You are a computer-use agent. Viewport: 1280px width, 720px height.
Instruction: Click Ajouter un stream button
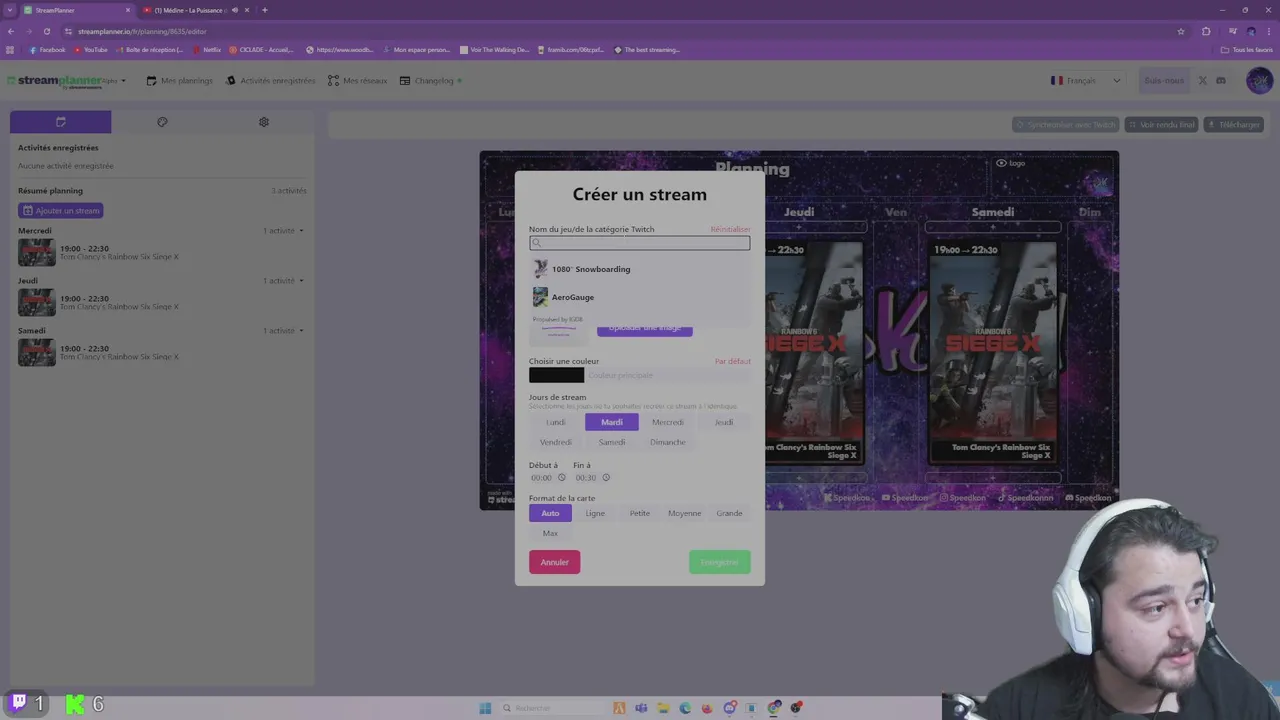[61, 211]
